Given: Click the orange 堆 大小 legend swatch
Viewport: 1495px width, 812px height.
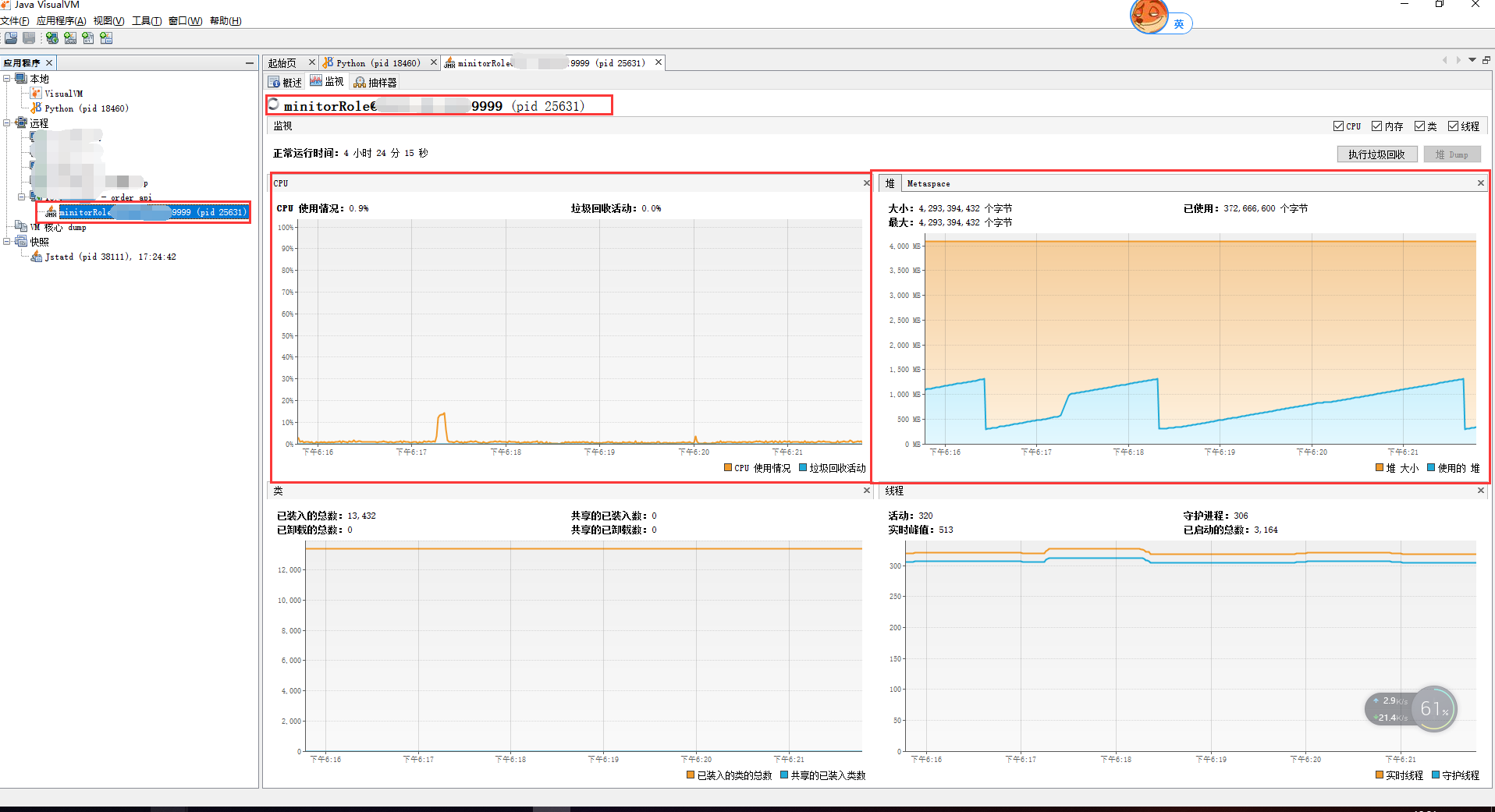Looking at the screenshot, I should coord(1380,468).
